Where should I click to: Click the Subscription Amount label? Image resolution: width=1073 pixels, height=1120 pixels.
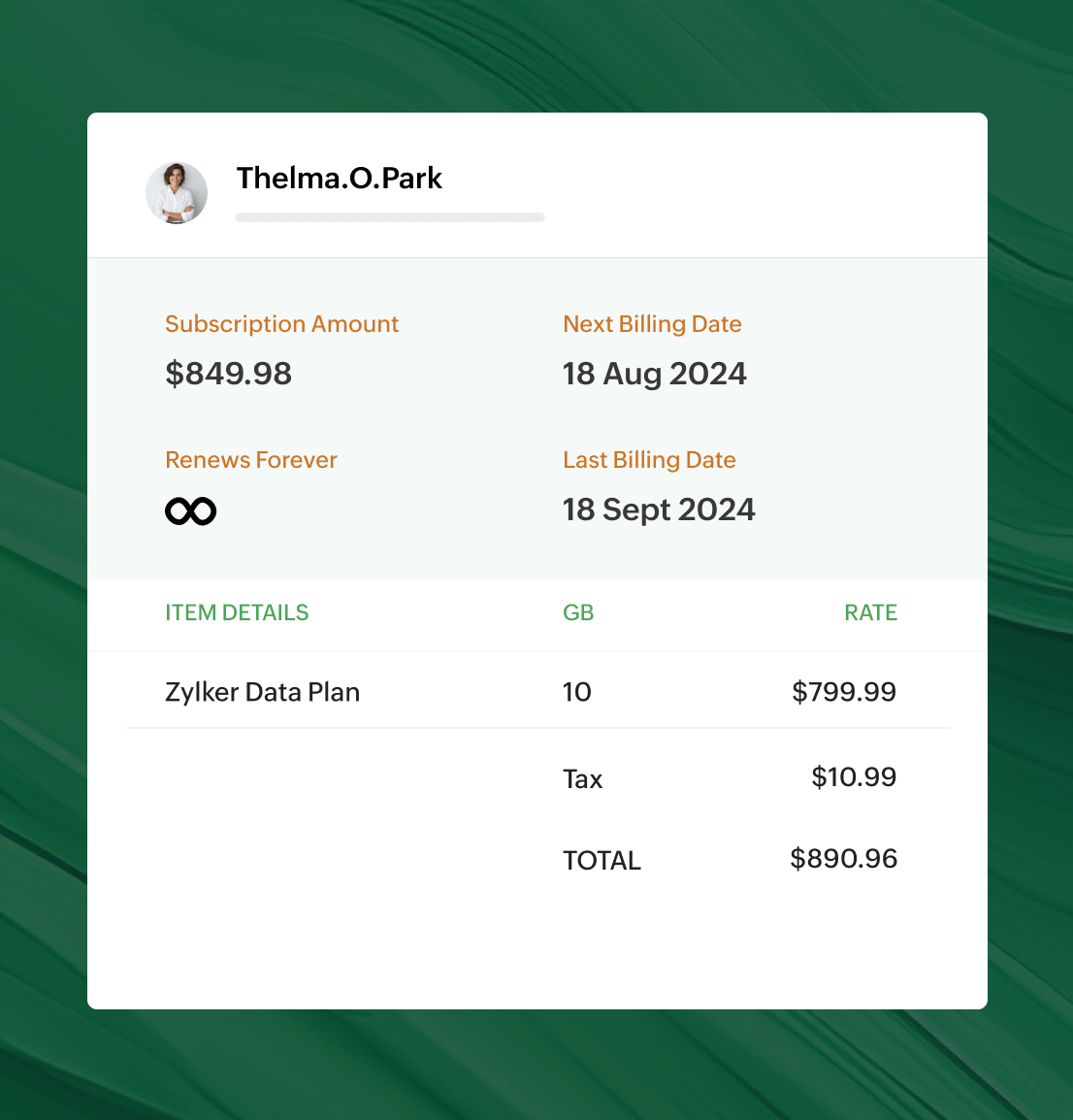[282, 324]
